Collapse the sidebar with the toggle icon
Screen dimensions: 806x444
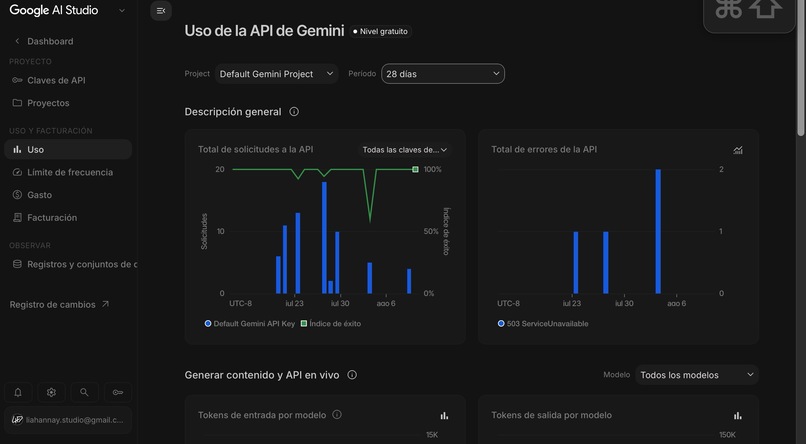[161, 11]
